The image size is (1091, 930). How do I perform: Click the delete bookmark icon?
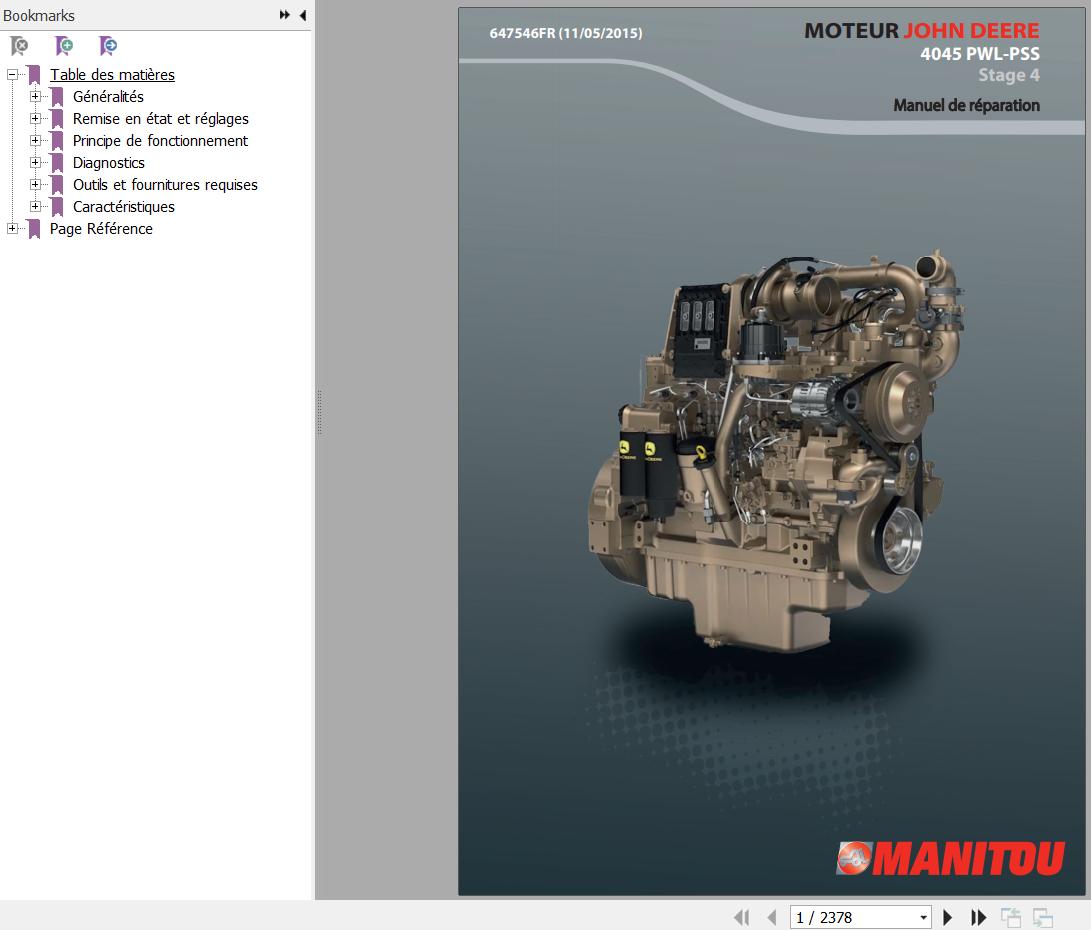coord(19,46)
